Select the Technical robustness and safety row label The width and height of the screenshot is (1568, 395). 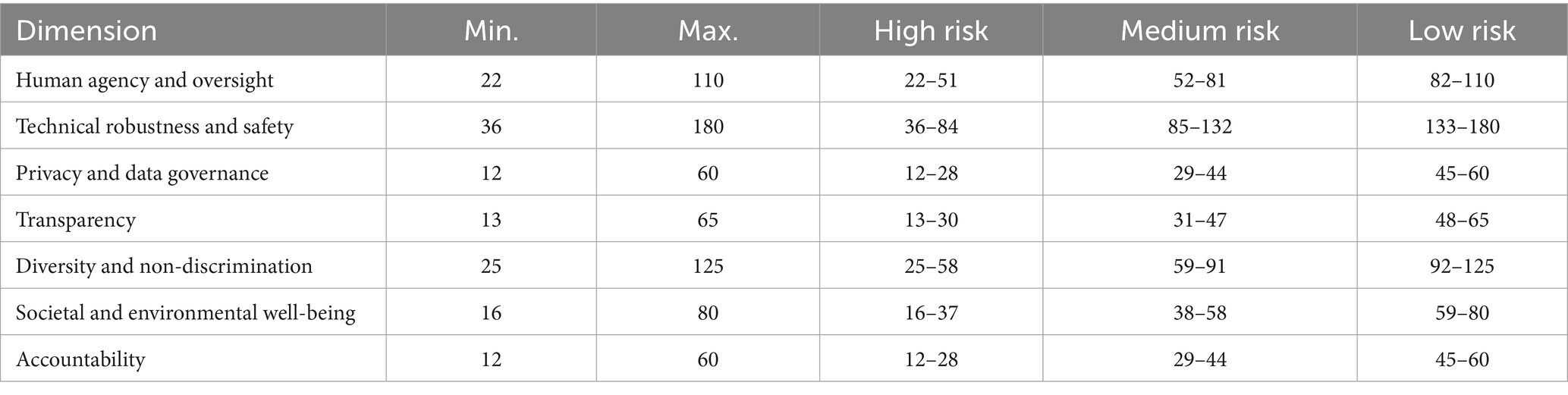(x=155, y=126)
